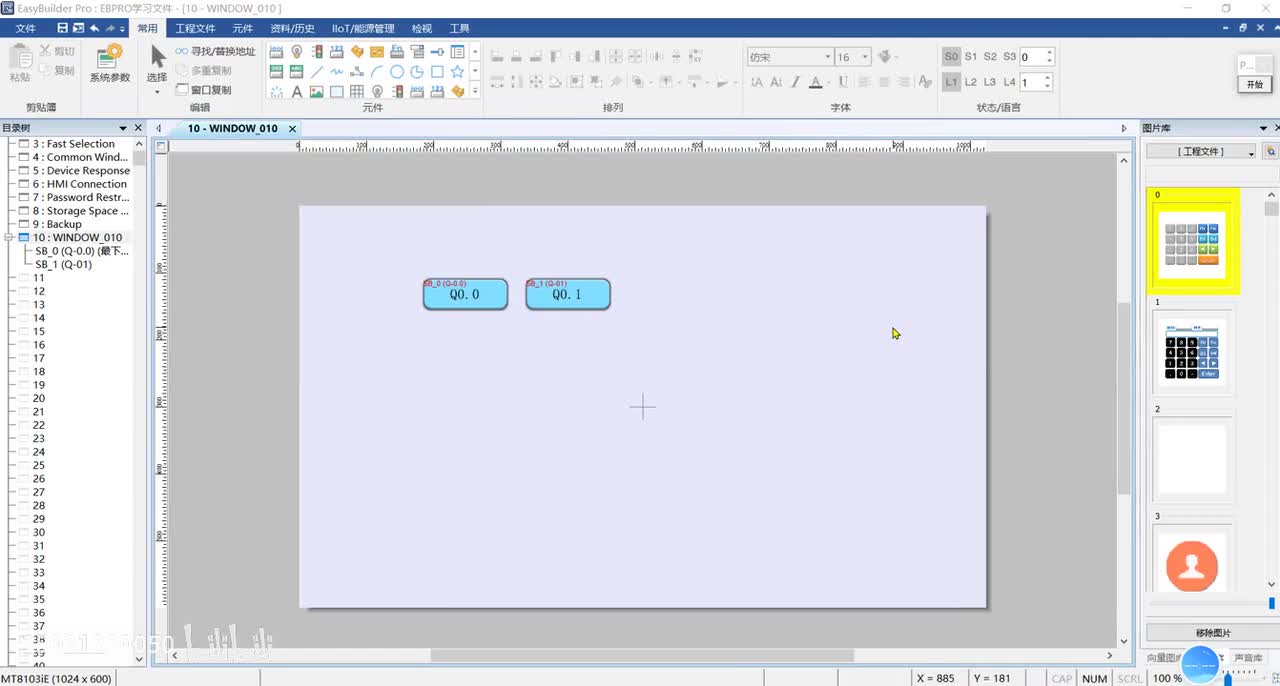Switch to the 工程文件 ribbon tab
1280x686 pixels.
(x=195, y=28)
